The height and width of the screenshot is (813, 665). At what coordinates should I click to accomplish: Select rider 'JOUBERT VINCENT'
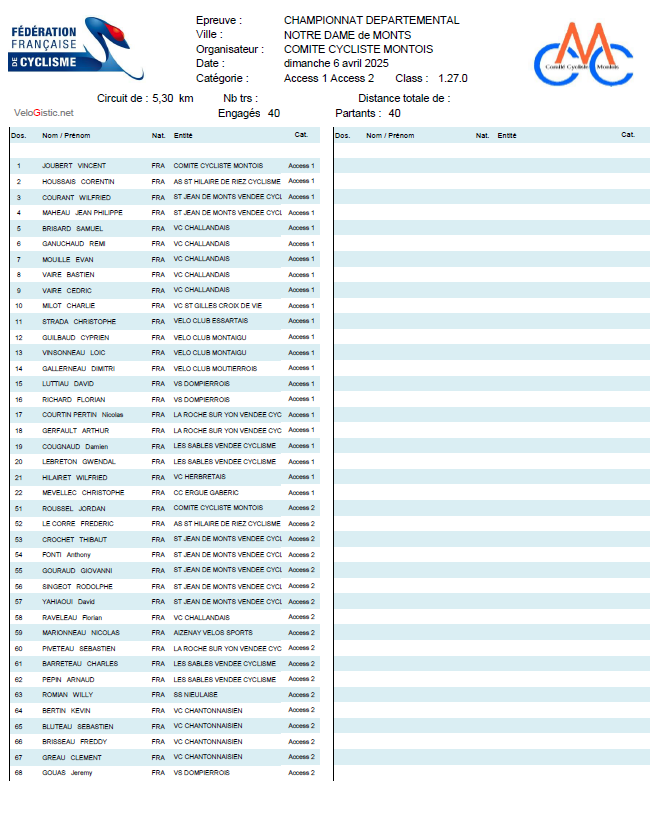[74, 166]
